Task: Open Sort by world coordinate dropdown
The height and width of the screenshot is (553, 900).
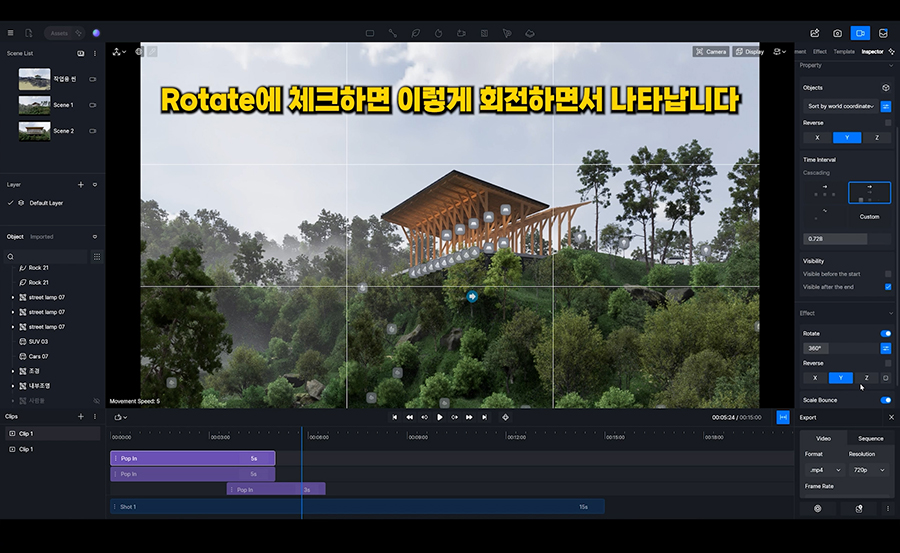Action: tap(841, 106)
